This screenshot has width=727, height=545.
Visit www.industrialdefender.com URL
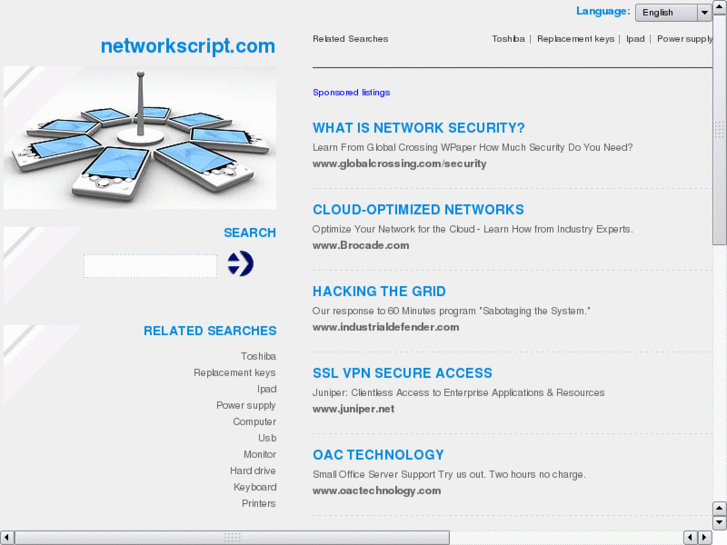point(386,327)
